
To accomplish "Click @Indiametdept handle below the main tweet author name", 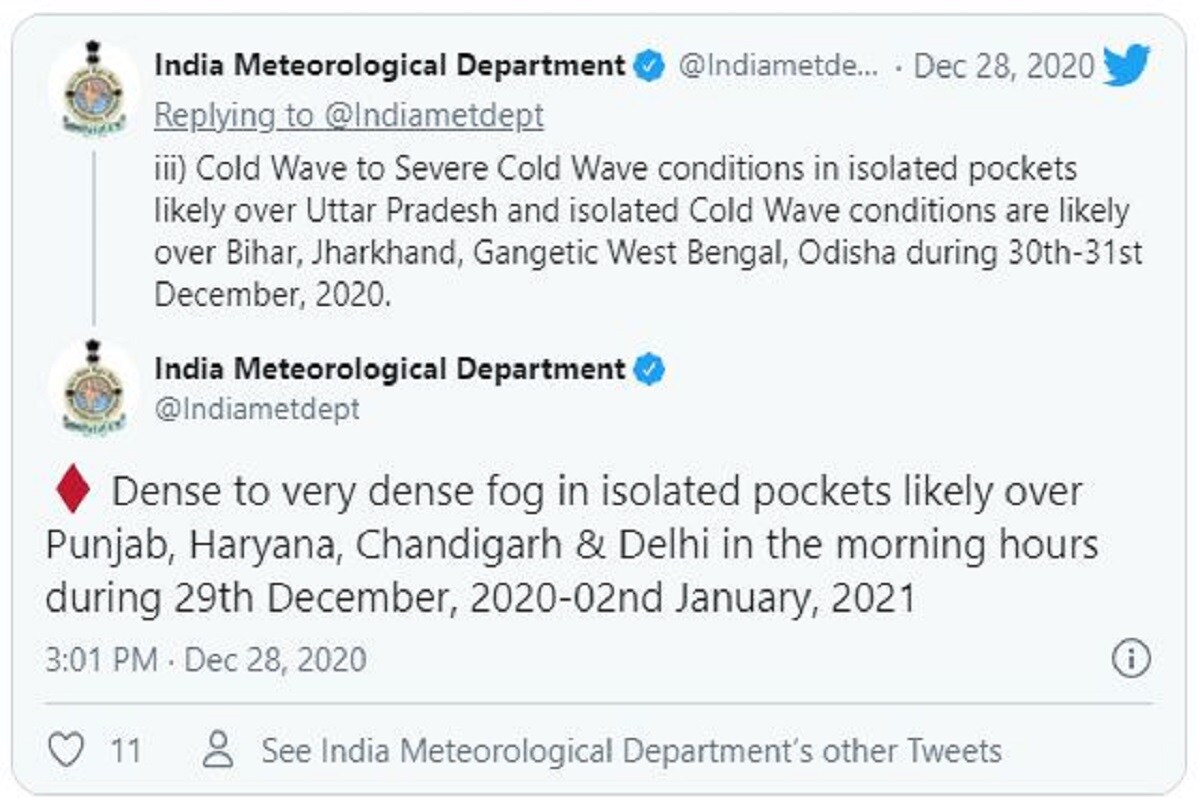I will (x=257, y=409).
